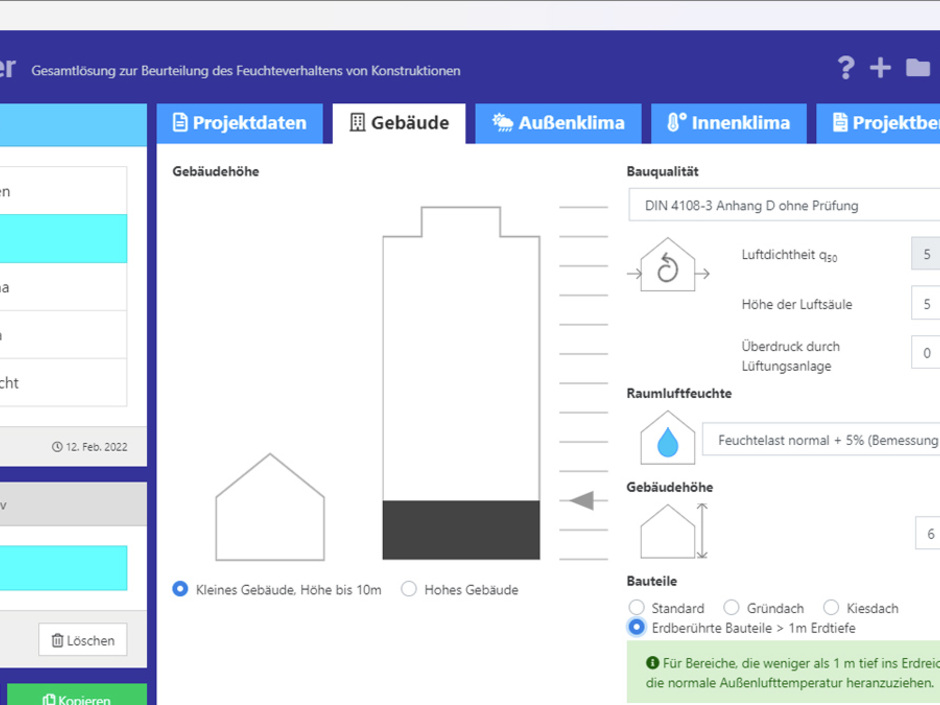This screenshot has width=940, height=705.
Task: Click the plus icon in header
Action: coord(880,68)
